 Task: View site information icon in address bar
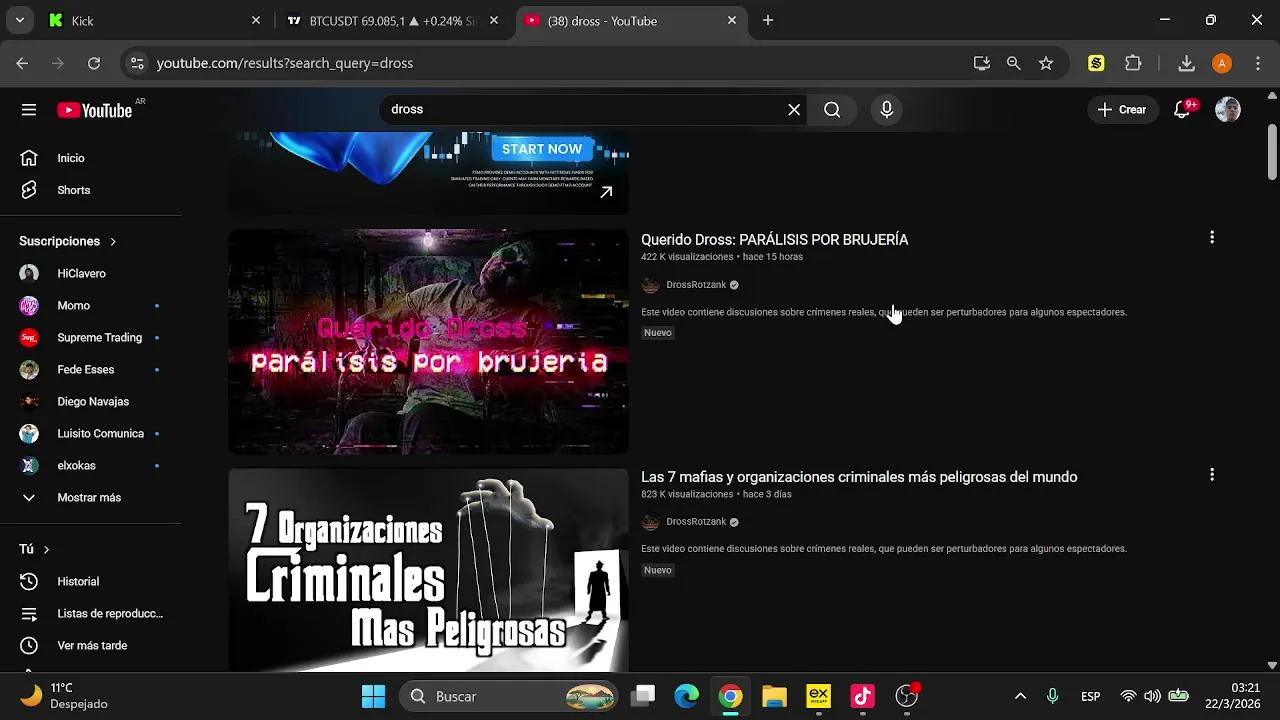point(137,63)
